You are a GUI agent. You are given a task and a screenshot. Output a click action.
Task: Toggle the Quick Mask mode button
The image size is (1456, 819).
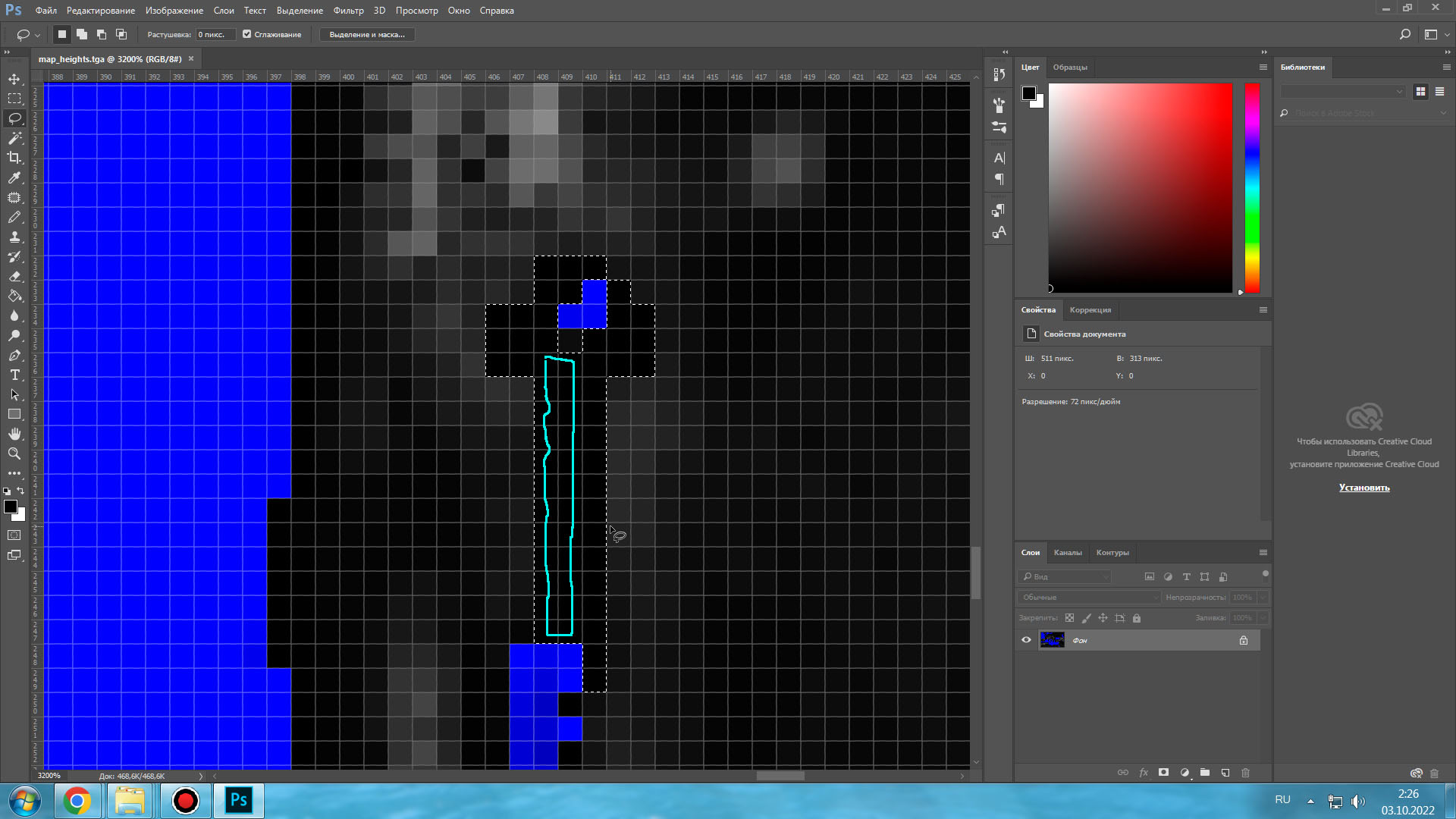pos(14,535)
